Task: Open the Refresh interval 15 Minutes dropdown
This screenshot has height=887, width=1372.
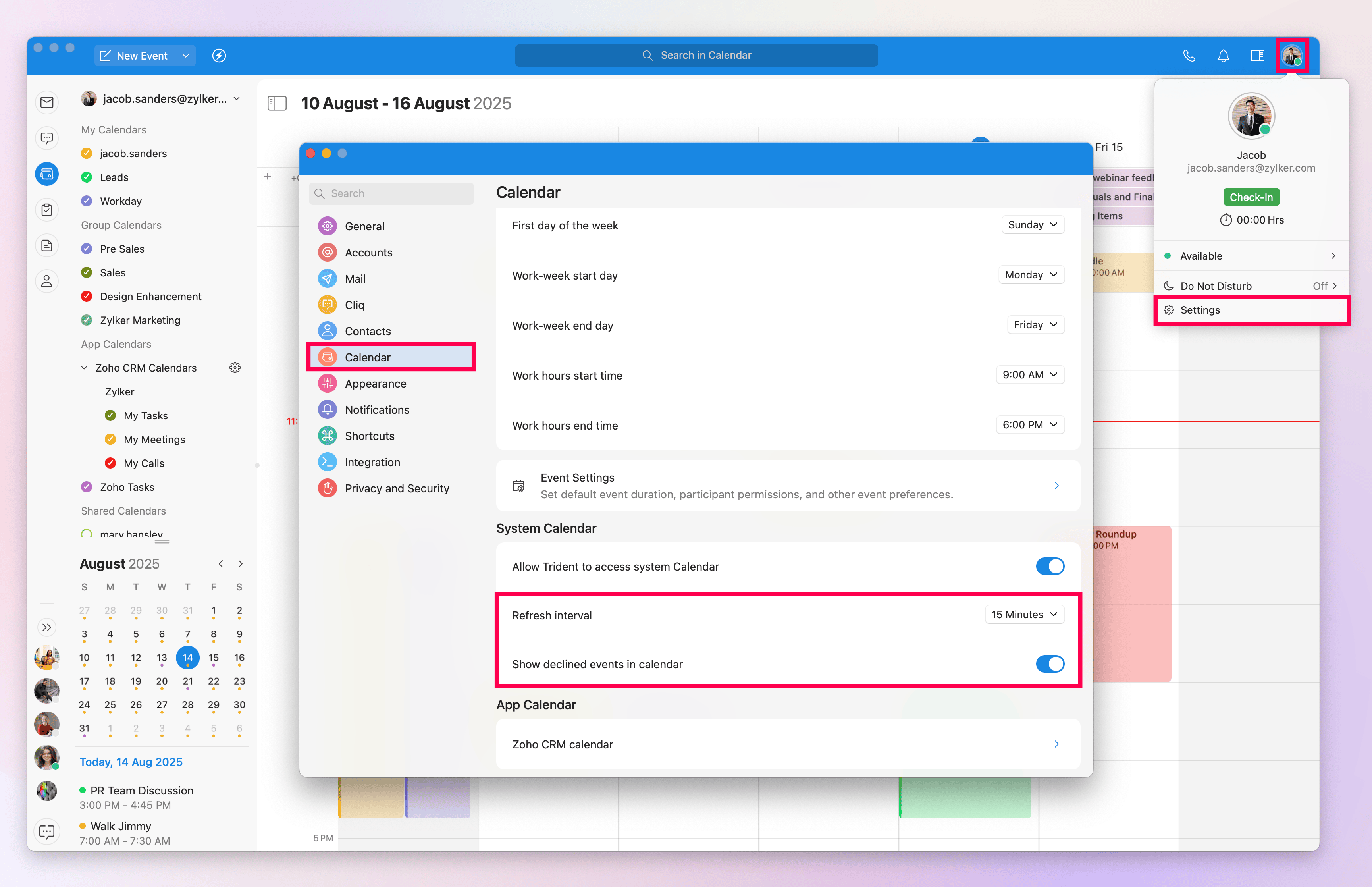Action: [1024, 615]
